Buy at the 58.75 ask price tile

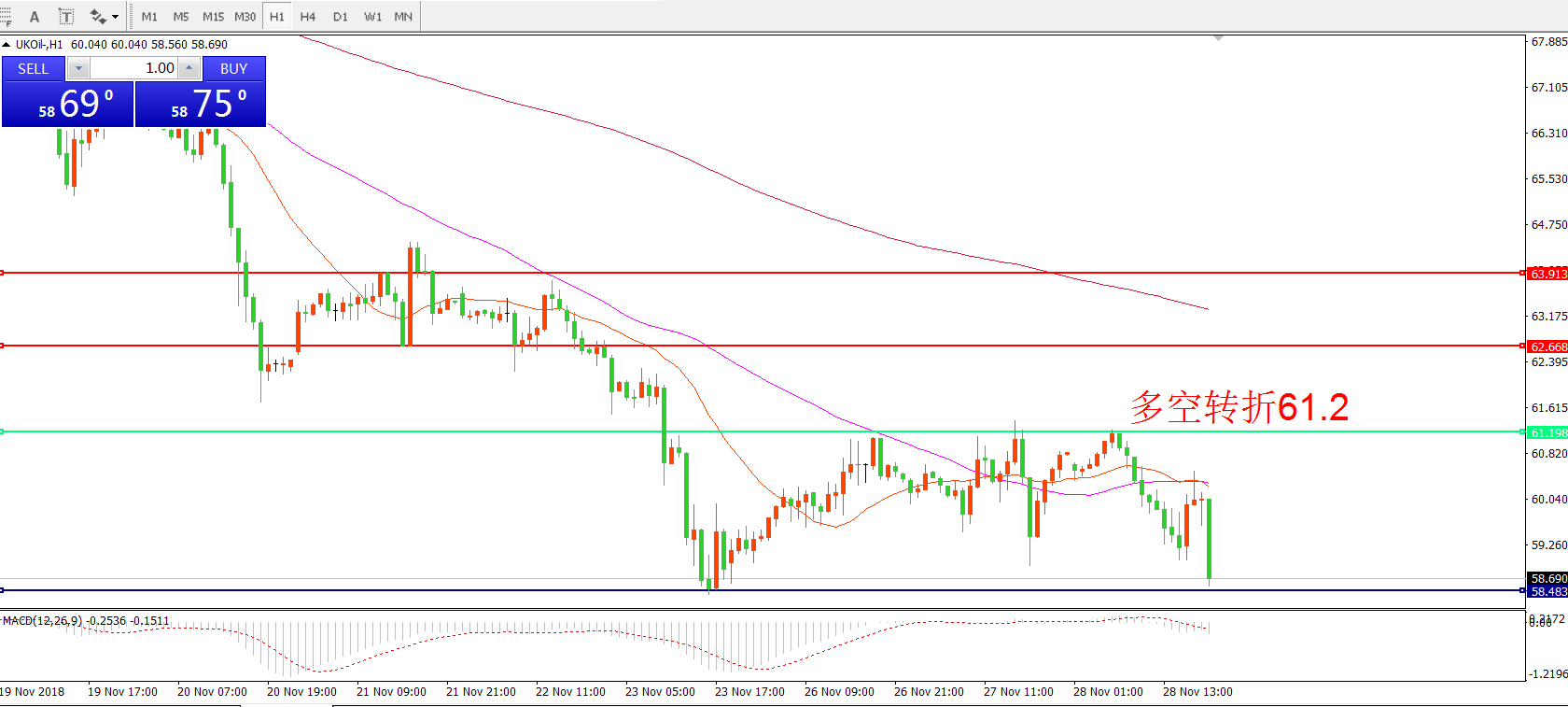click(201, 104)
